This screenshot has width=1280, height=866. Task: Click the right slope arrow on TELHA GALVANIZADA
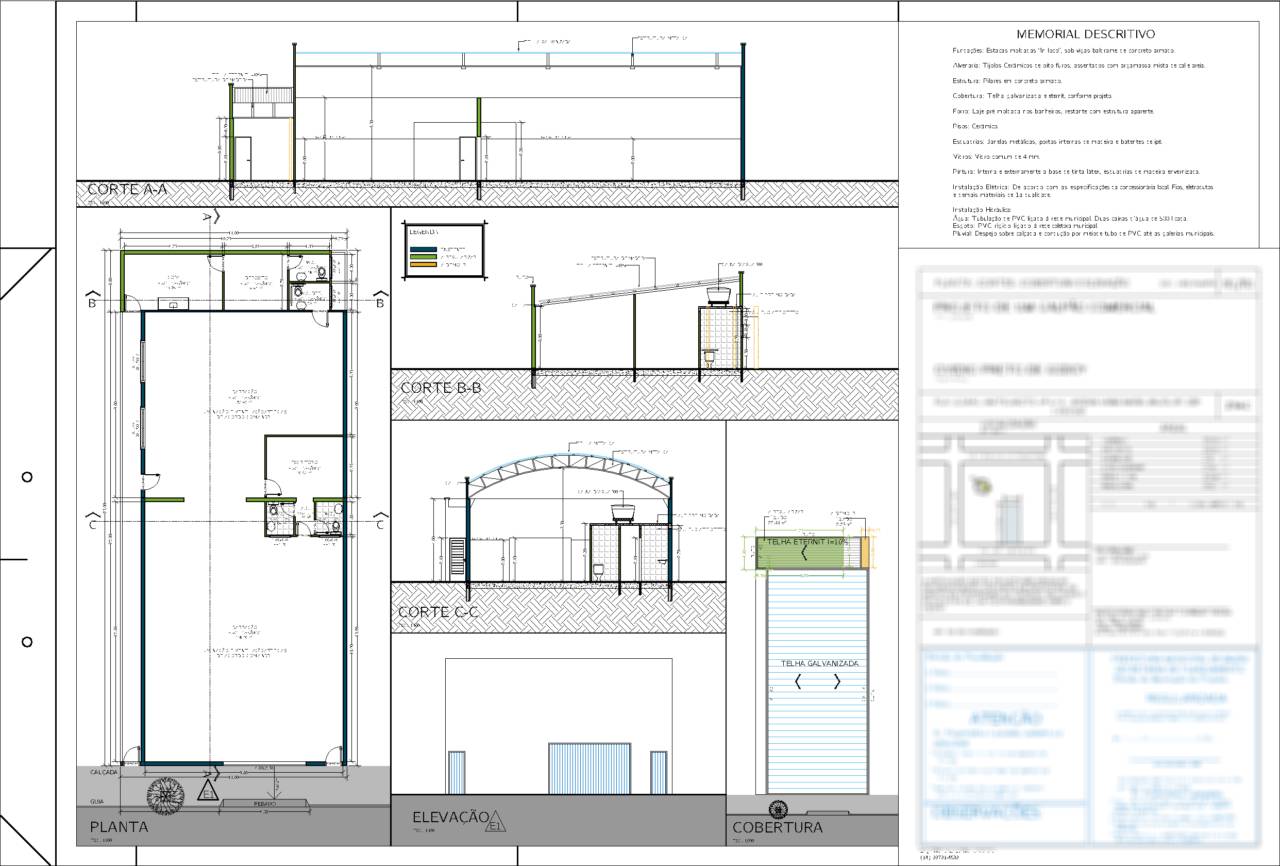point(837,682)
